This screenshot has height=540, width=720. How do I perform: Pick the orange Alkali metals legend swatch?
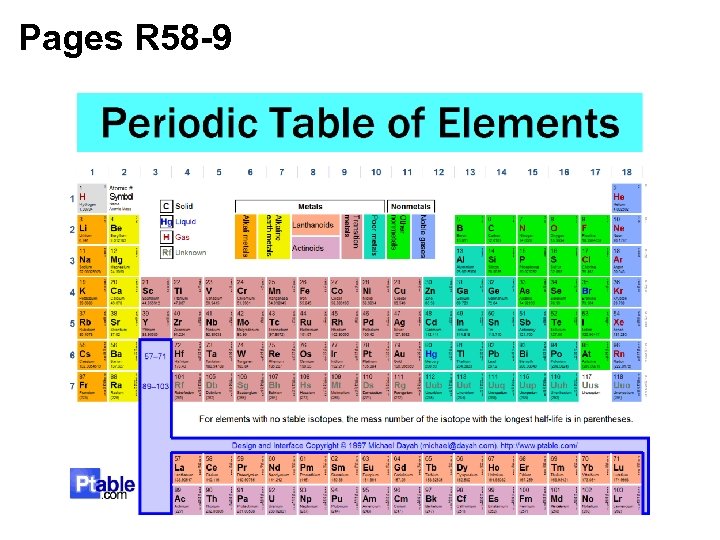point(246,236)
